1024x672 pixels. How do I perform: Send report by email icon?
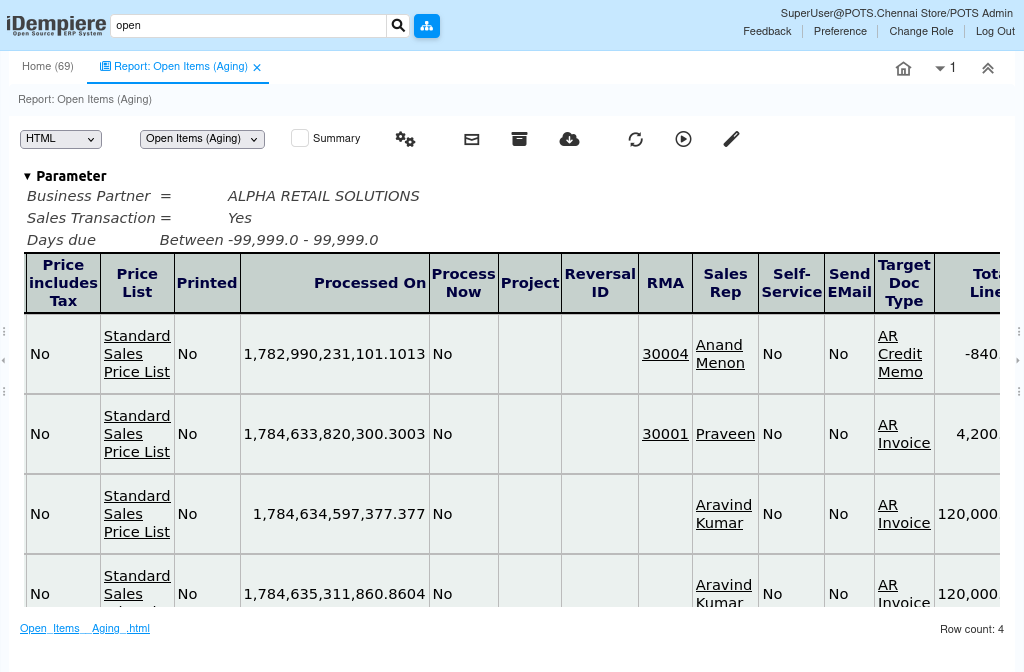tap(472, 139)
